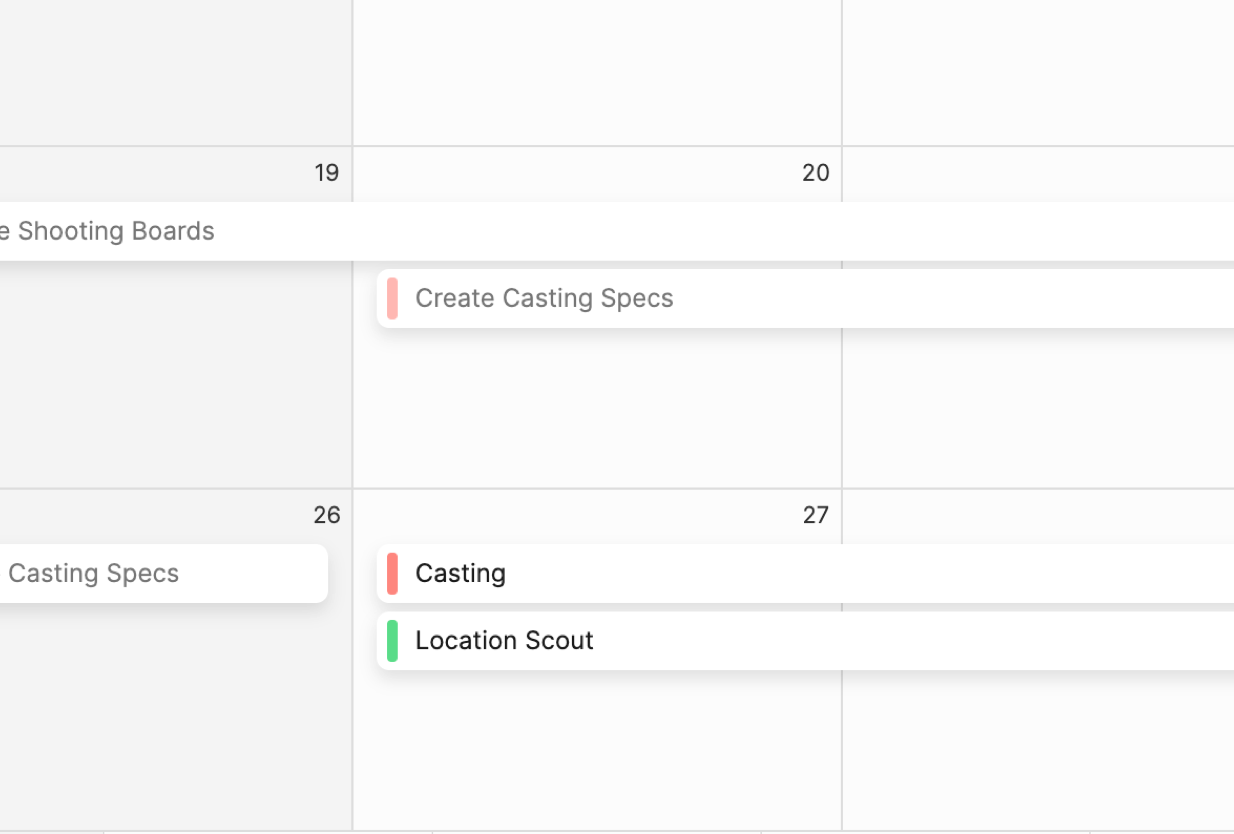Click the pink color tag on Create Casting Specs
The height and width of the screenshot is (834, 1234).
point(392,298)
